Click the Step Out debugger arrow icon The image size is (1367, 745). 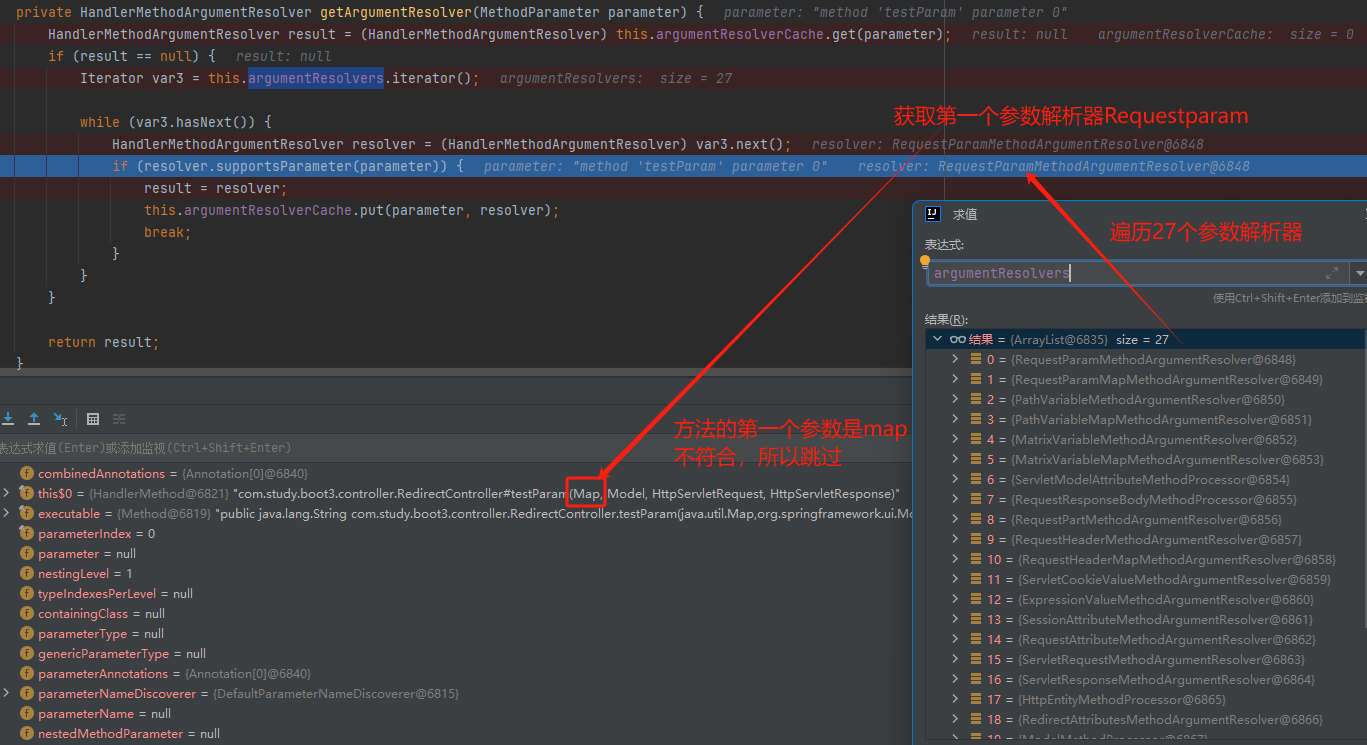pos(34,419)
